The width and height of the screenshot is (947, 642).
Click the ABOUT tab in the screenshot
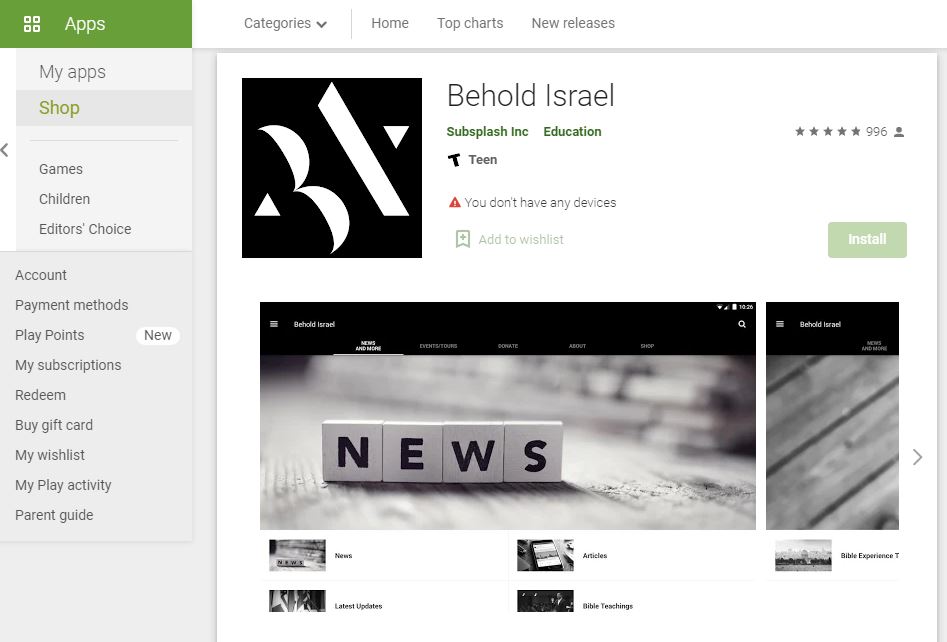pos(577,346)
